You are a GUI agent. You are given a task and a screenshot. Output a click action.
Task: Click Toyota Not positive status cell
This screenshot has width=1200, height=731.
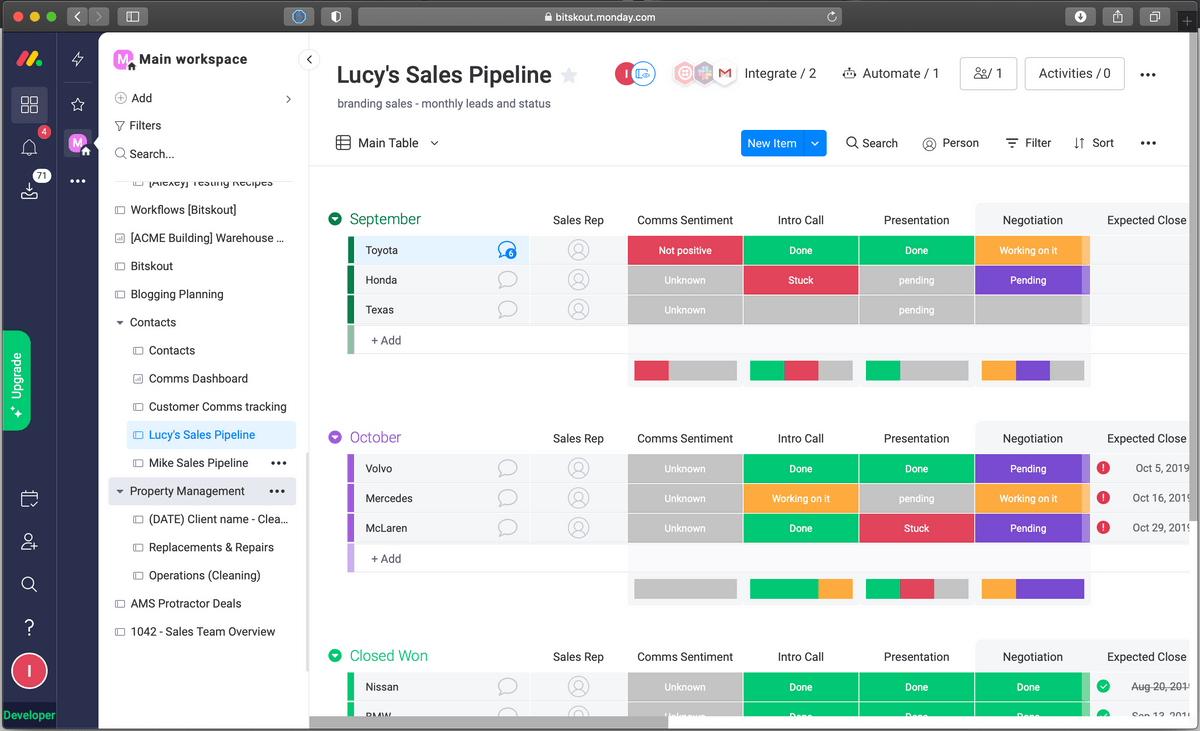tap(685, 251)
